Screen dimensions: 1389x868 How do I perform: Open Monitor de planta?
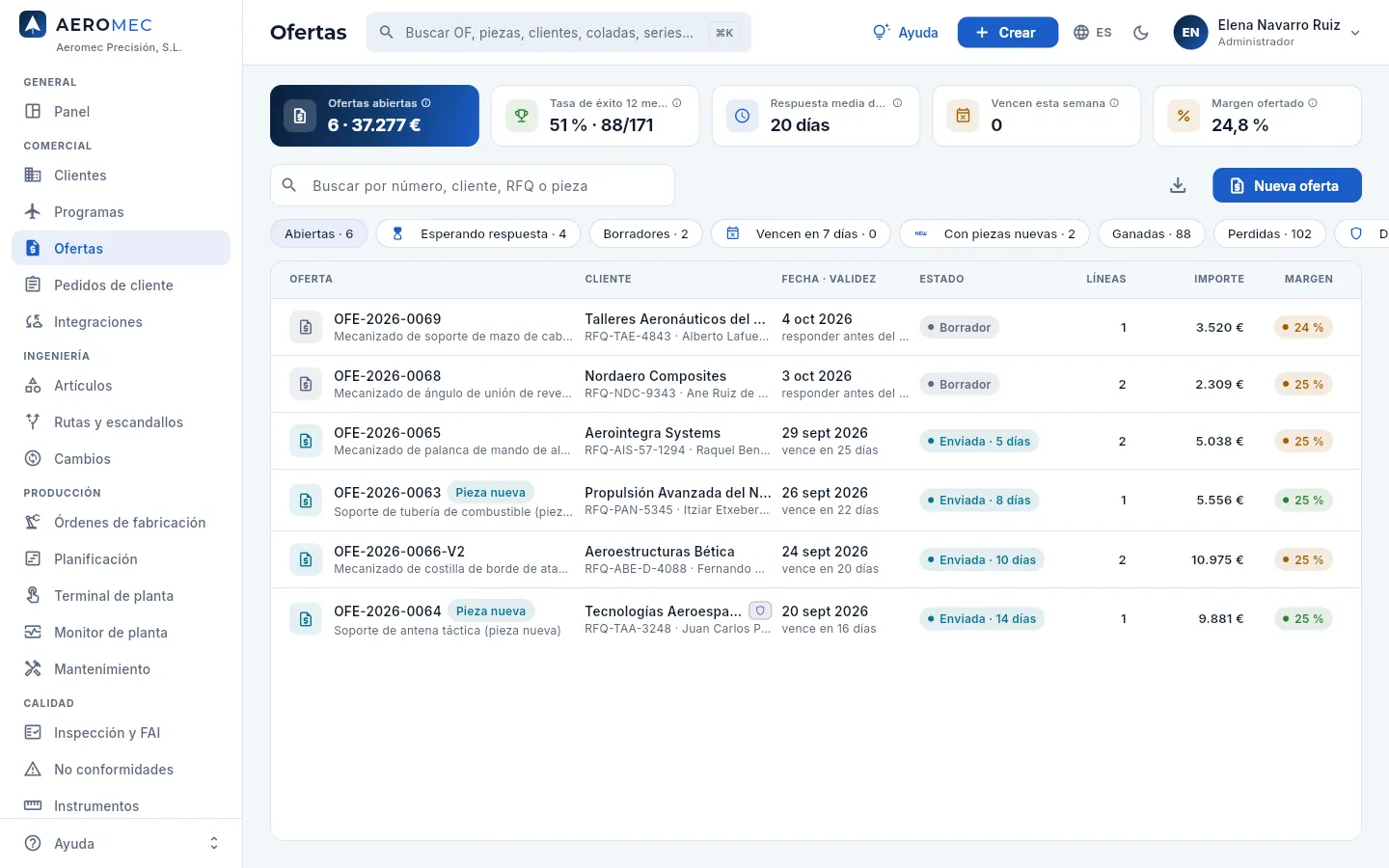[121, 633]
